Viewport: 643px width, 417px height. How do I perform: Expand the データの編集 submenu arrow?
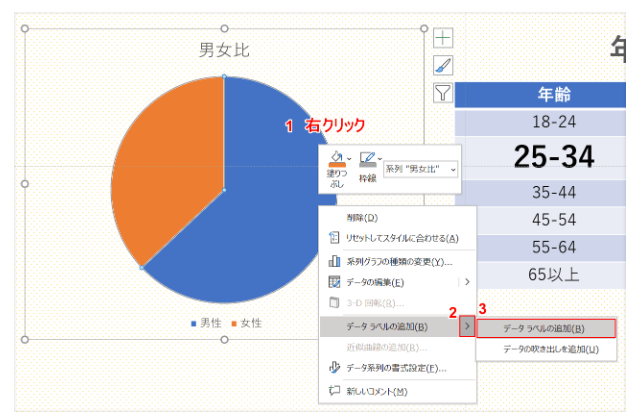pos(466,282)
